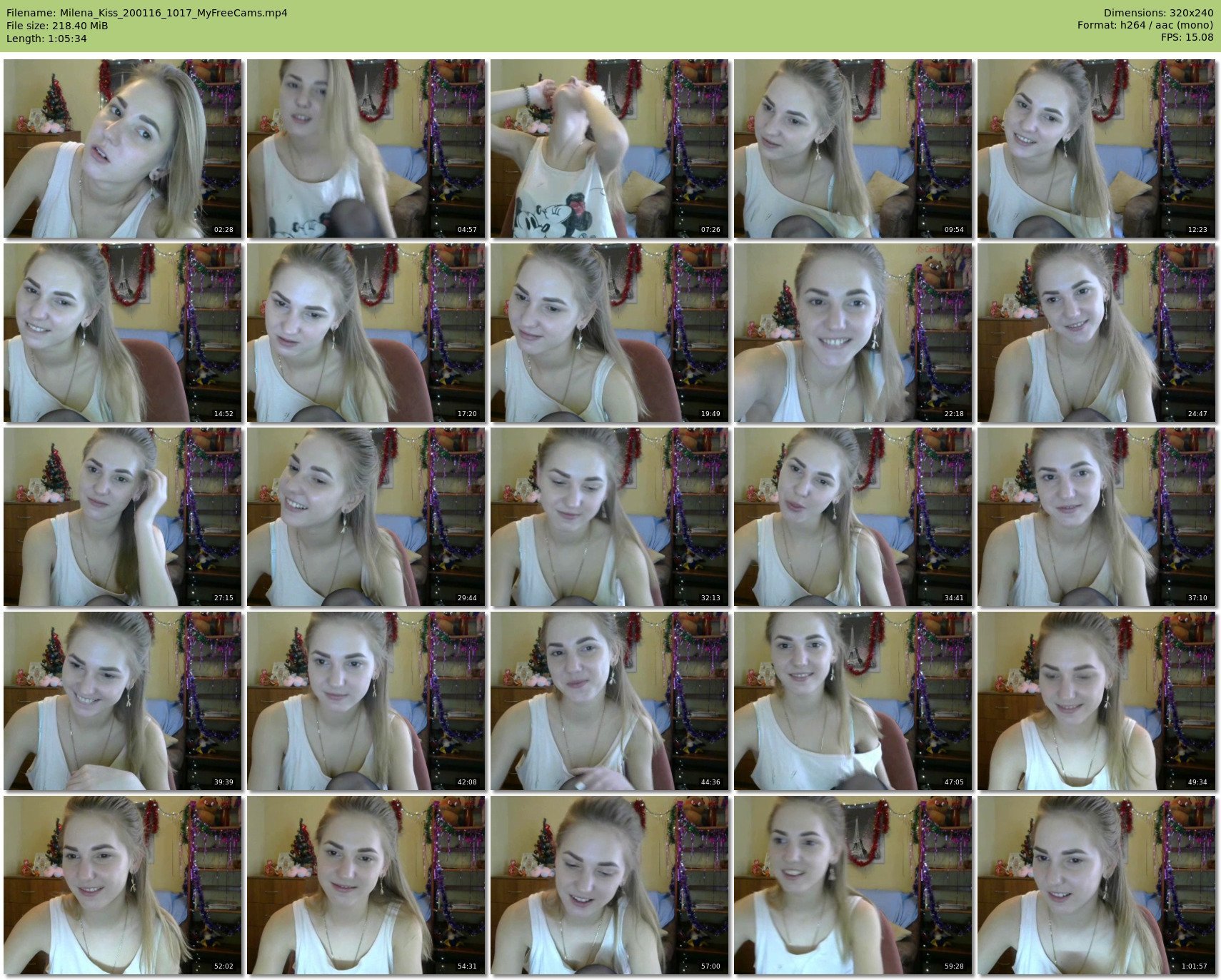Click the Dimensions 320x240 text
The width and height of the screenshot is (1221, 980).
[1158, 13]
